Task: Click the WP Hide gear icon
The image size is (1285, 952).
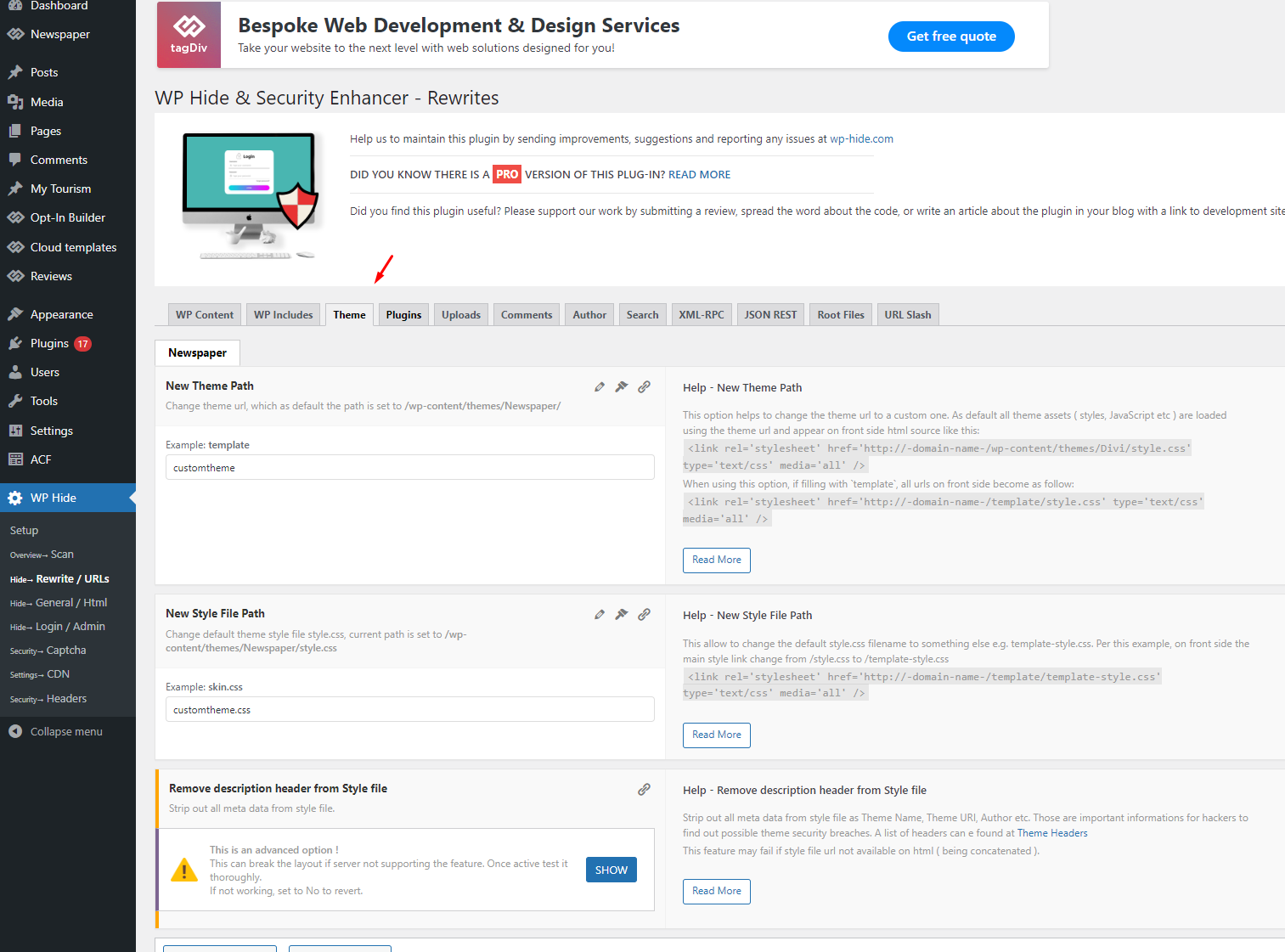Action: point(15,498)
